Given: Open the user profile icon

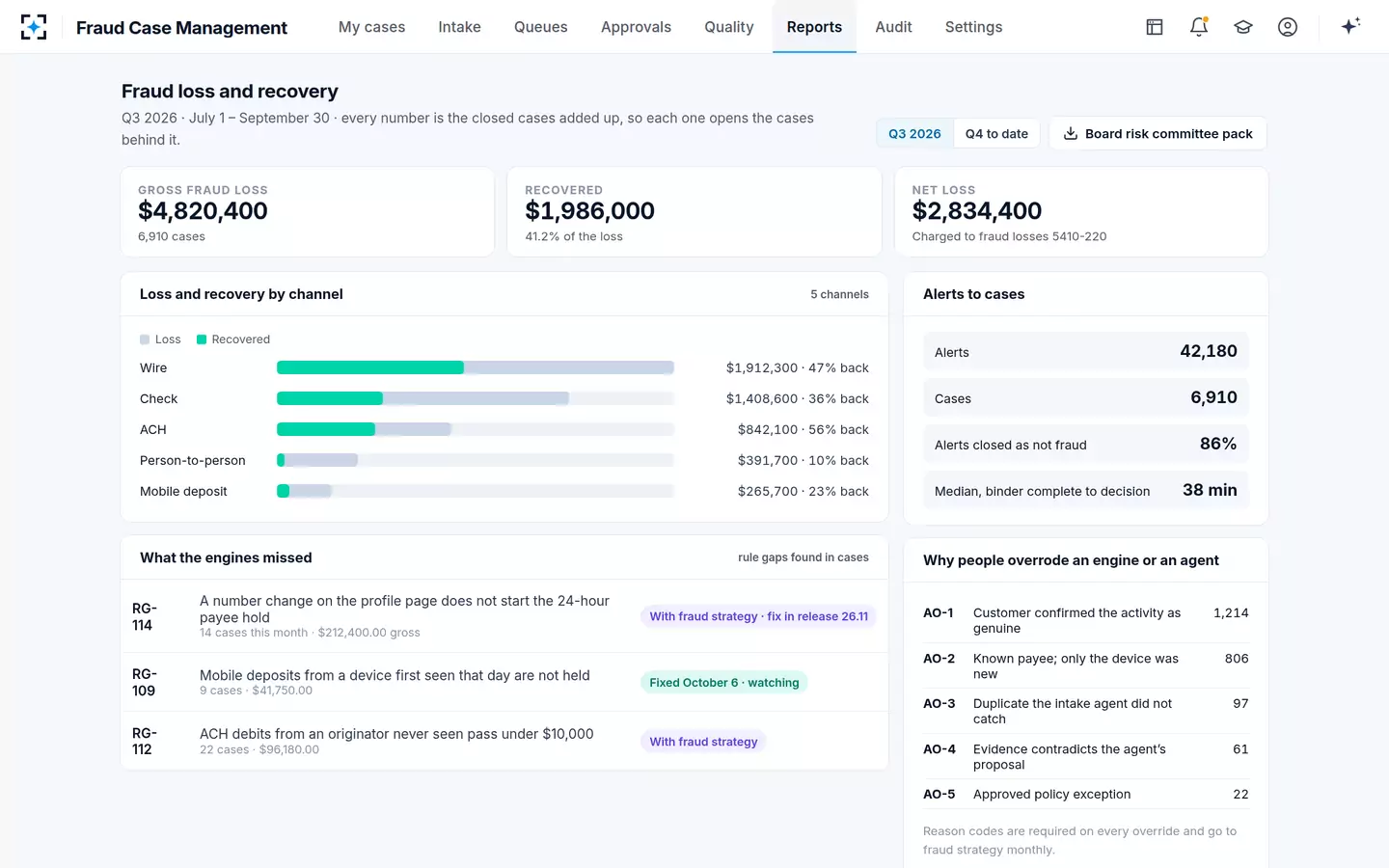Looking at the screenshot, I should pos(1288,27).
